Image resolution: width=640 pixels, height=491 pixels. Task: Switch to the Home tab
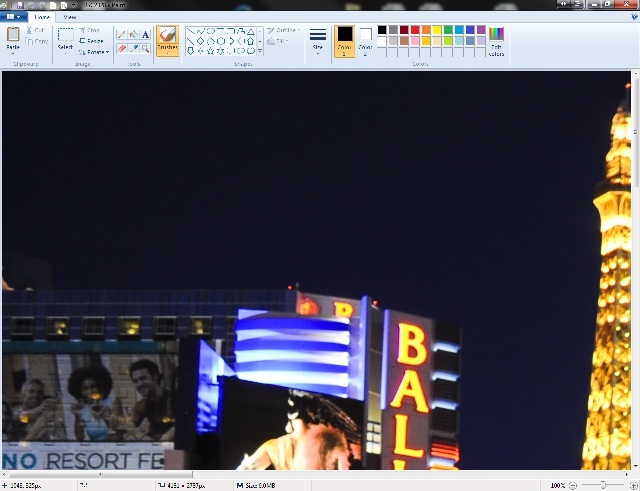point(42,17)
